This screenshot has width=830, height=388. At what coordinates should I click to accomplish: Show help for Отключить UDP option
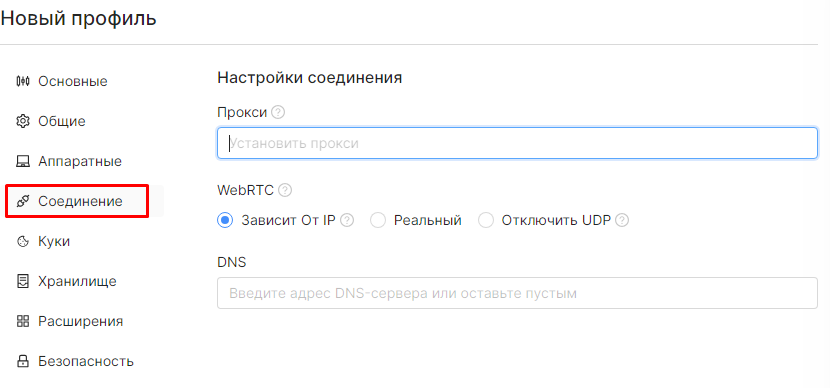622,220
